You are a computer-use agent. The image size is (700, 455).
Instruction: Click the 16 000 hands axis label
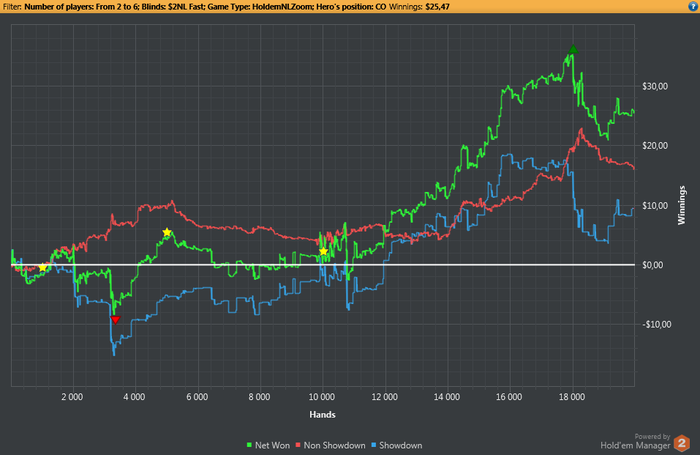(509, 397)
